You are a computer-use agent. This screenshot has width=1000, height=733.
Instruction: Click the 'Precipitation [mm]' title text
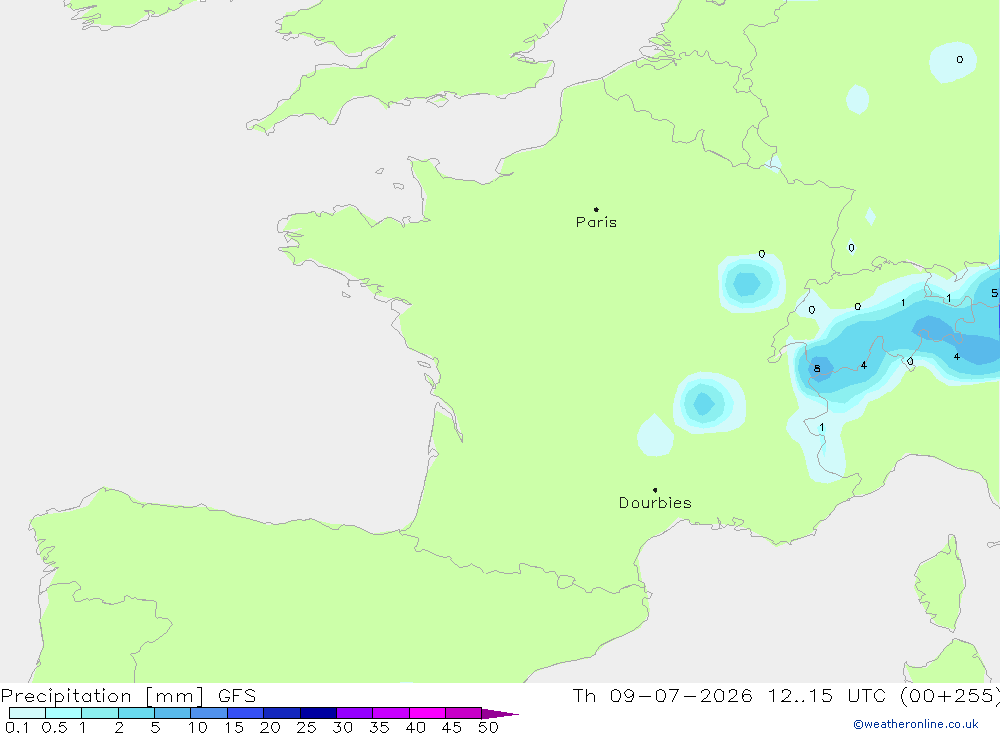[103, 696]
